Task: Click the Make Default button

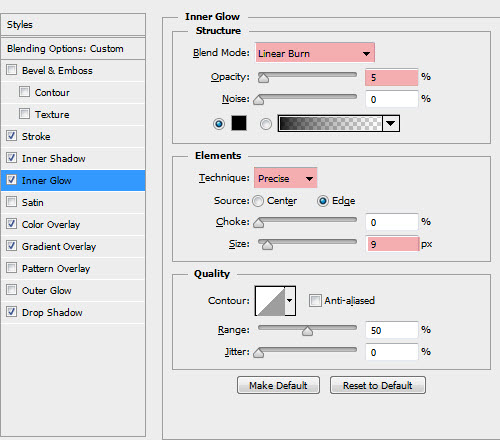Action: 278,385
